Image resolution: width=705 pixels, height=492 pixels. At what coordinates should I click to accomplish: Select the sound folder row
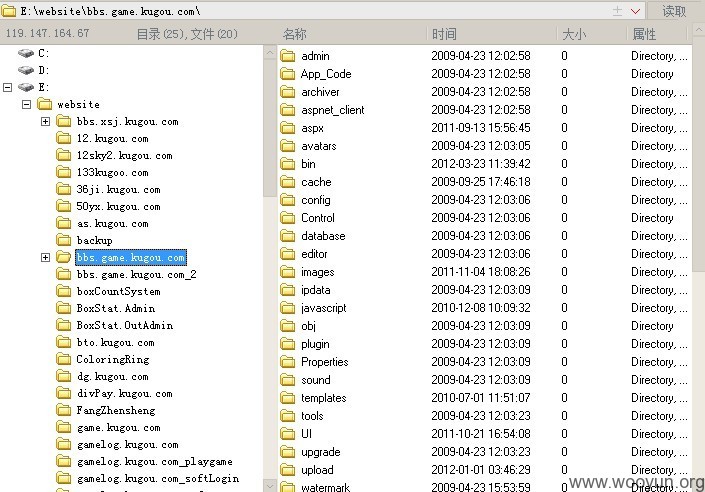[x=484, y=380]
